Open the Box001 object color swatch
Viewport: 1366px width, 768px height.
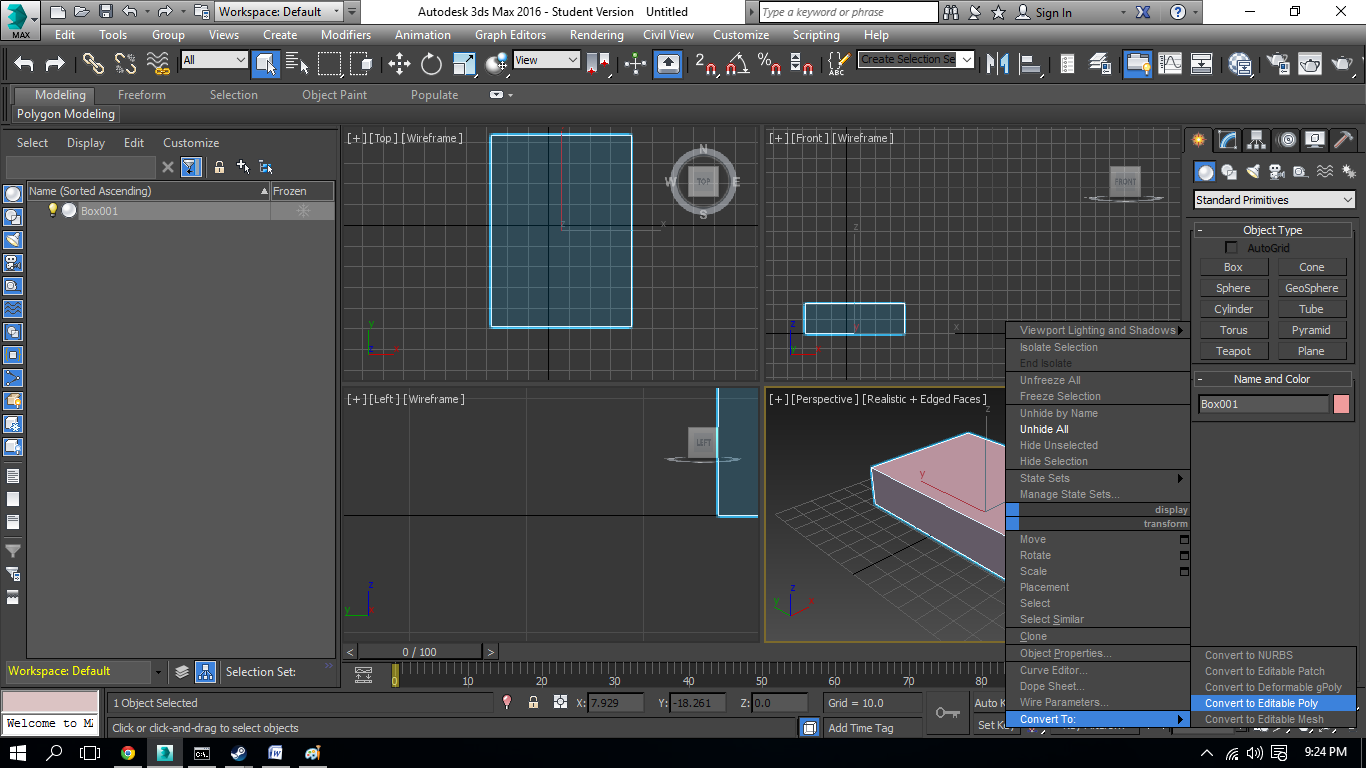point(1341,404)
